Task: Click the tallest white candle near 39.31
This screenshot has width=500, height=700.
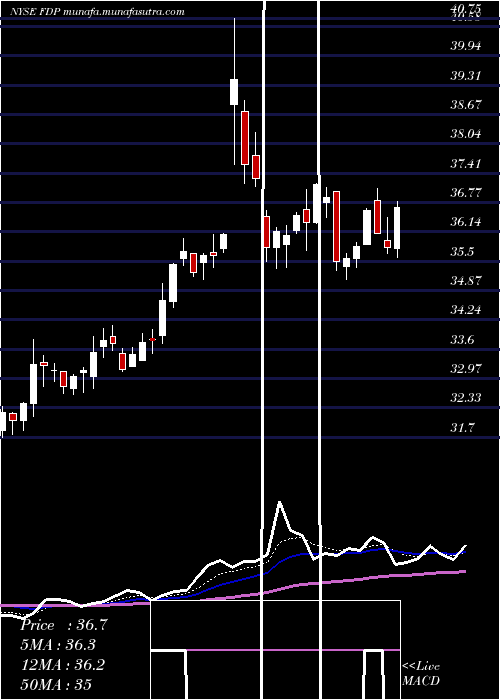Action: 234,92
